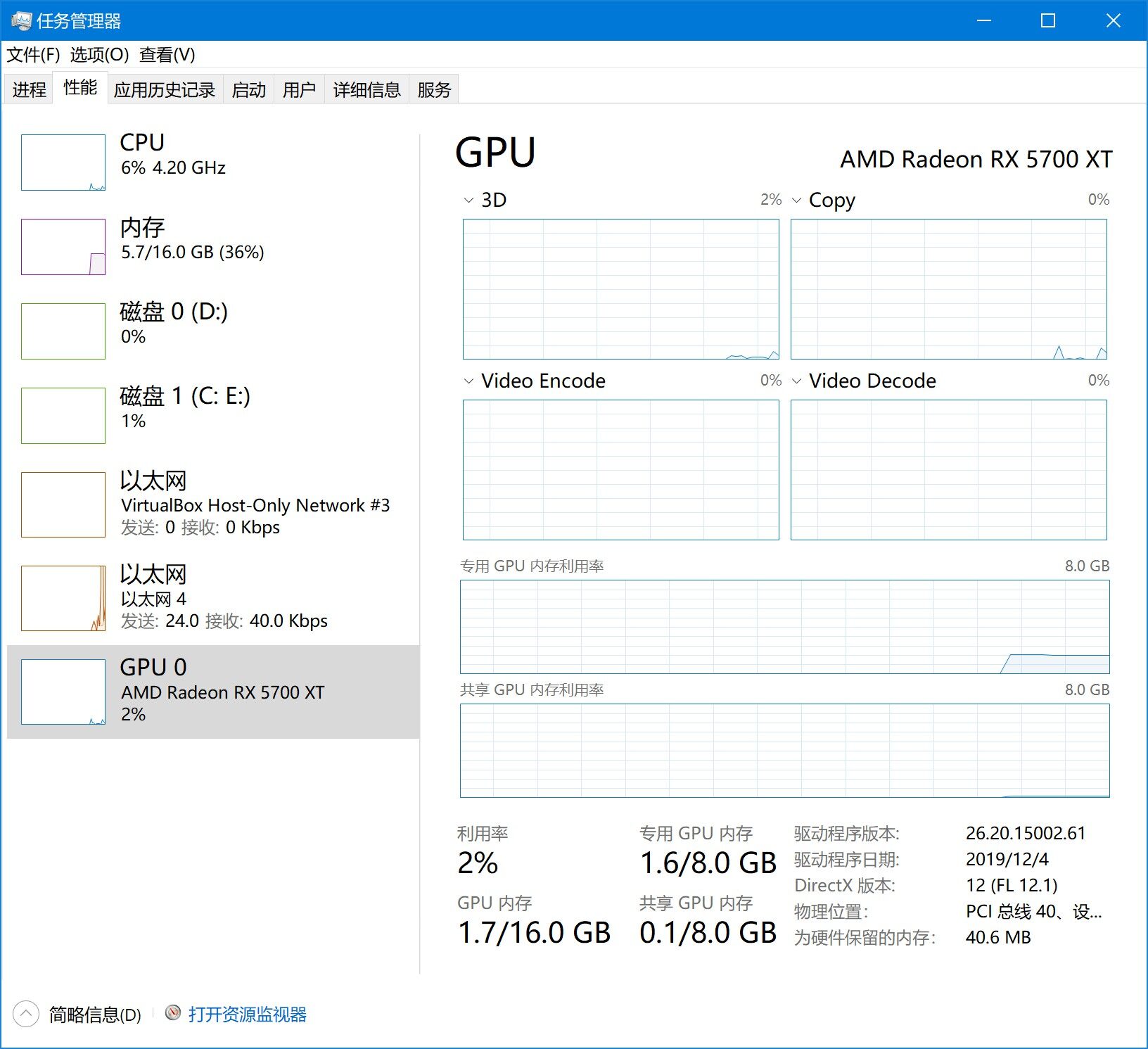Select the CPU mini graph thumbnail

63,163
